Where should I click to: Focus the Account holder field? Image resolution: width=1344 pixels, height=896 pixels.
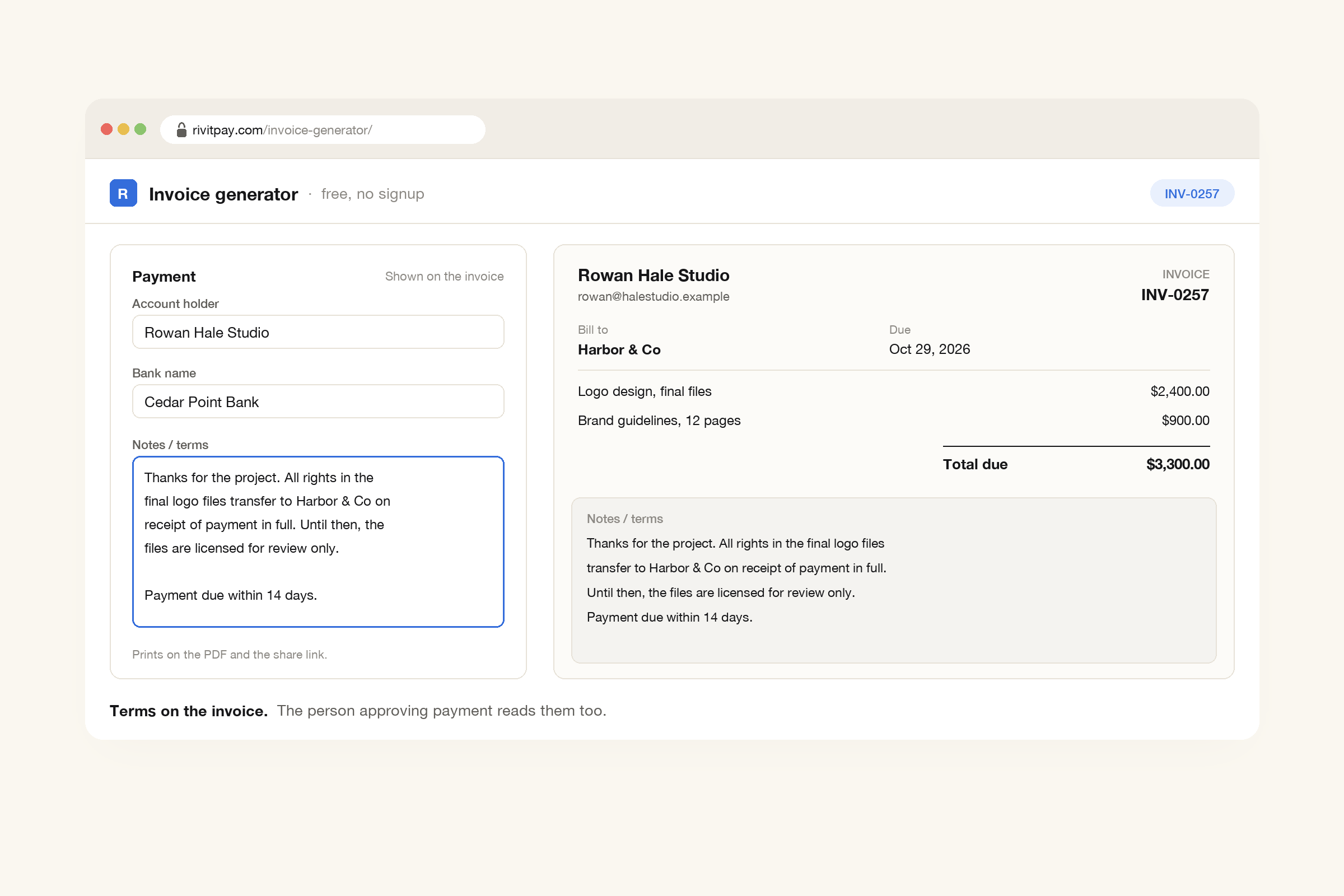click(318, 332)
